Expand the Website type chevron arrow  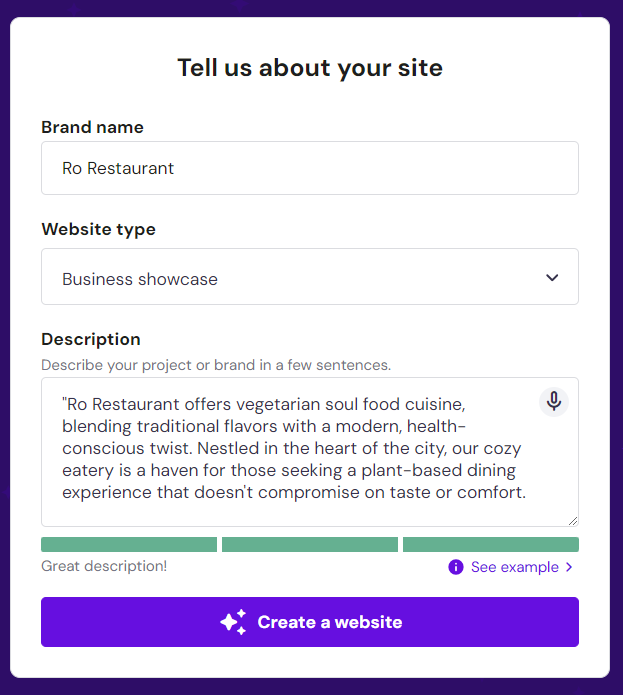(552, 278)
